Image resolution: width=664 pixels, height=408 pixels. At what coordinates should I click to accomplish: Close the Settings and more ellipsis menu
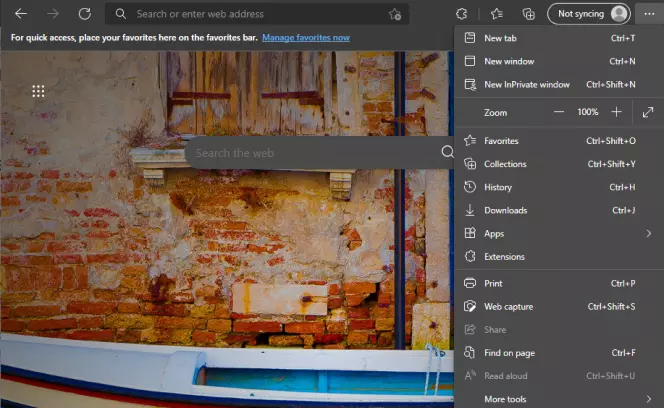pos(649,14)
